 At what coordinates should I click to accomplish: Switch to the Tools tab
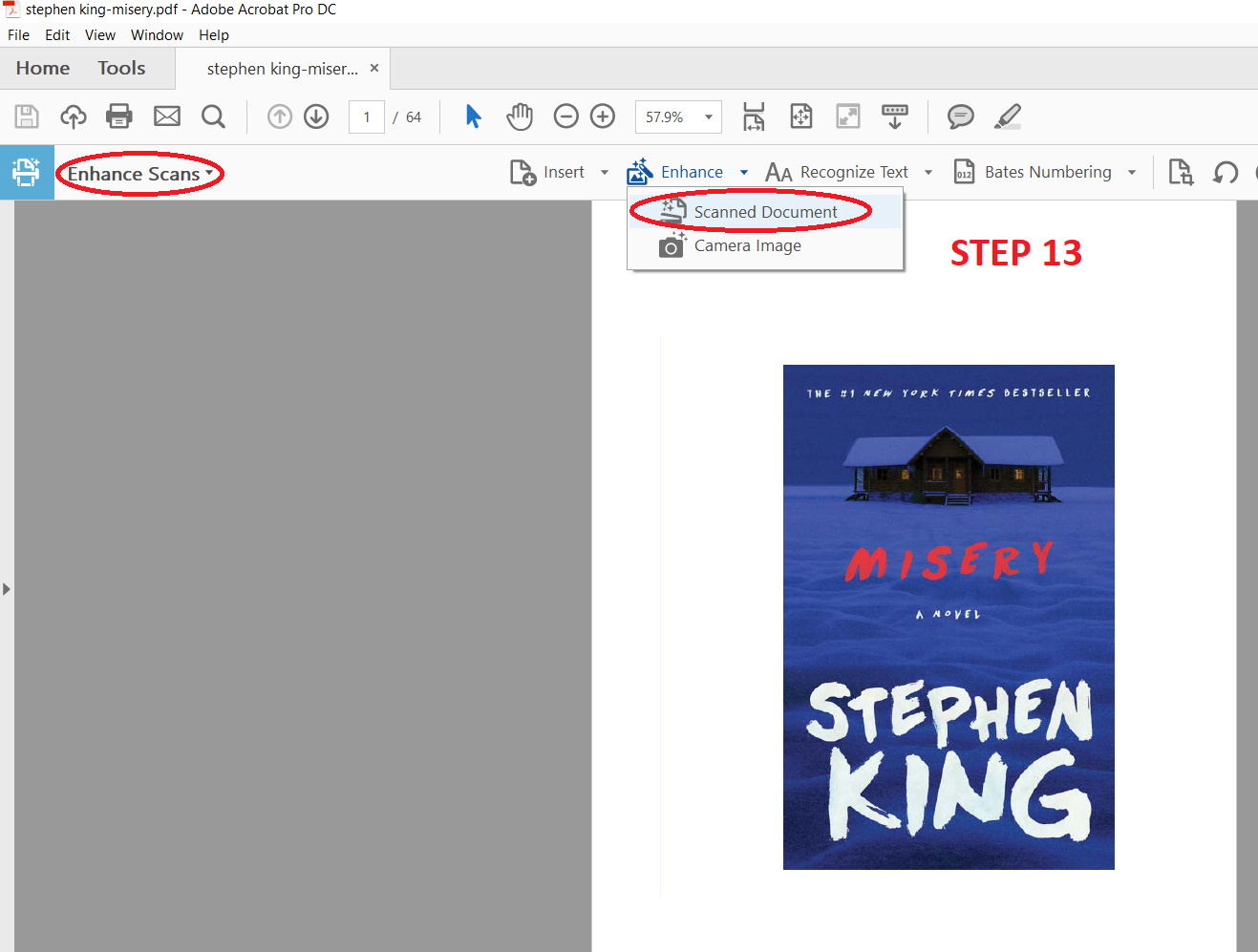(x=121, y=68)
